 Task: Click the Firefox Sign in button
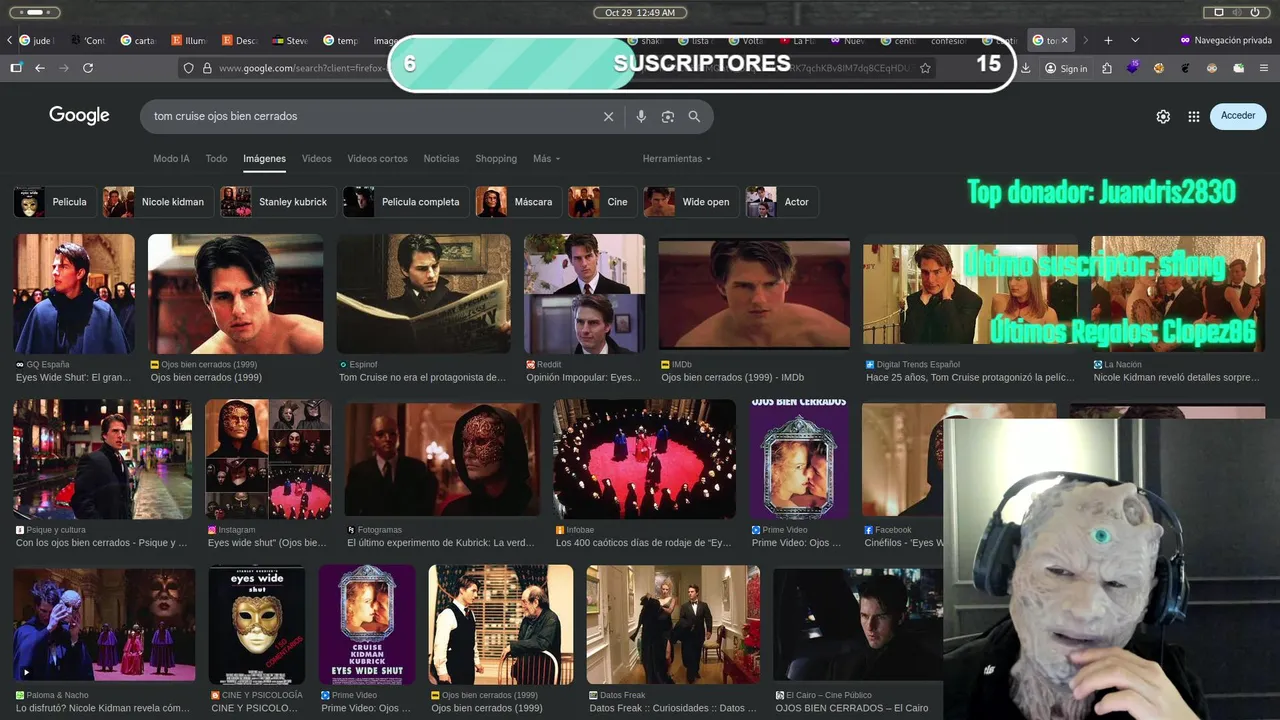pos(1066,68)
